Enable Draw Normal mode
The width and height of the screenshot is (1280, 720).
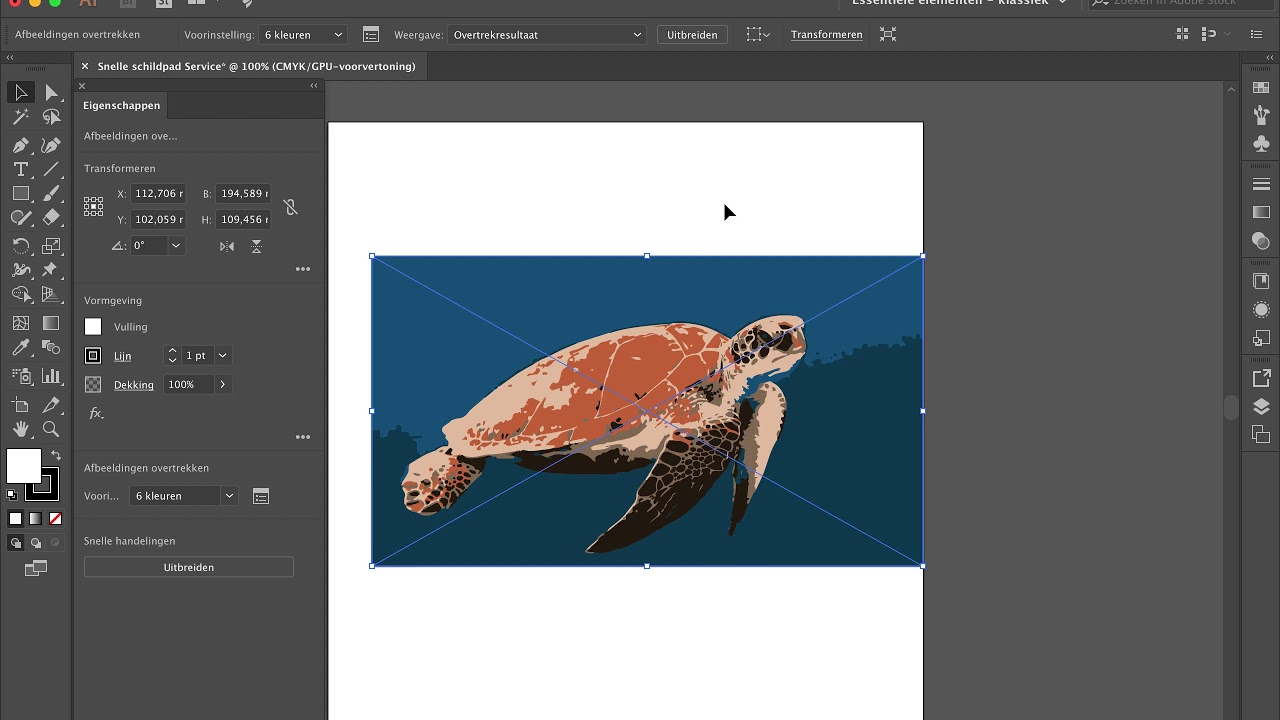tap(15, 543)
